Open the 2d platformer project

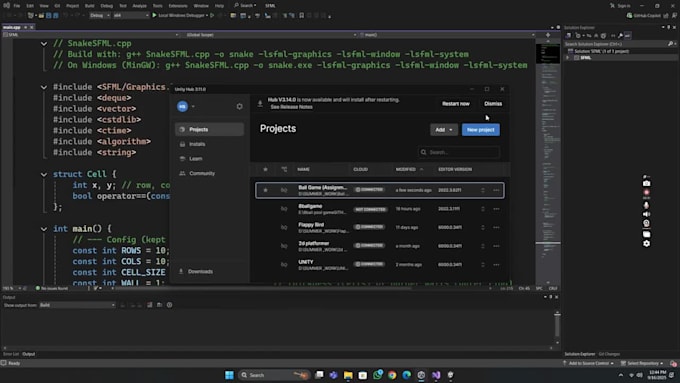coord(380,246)
